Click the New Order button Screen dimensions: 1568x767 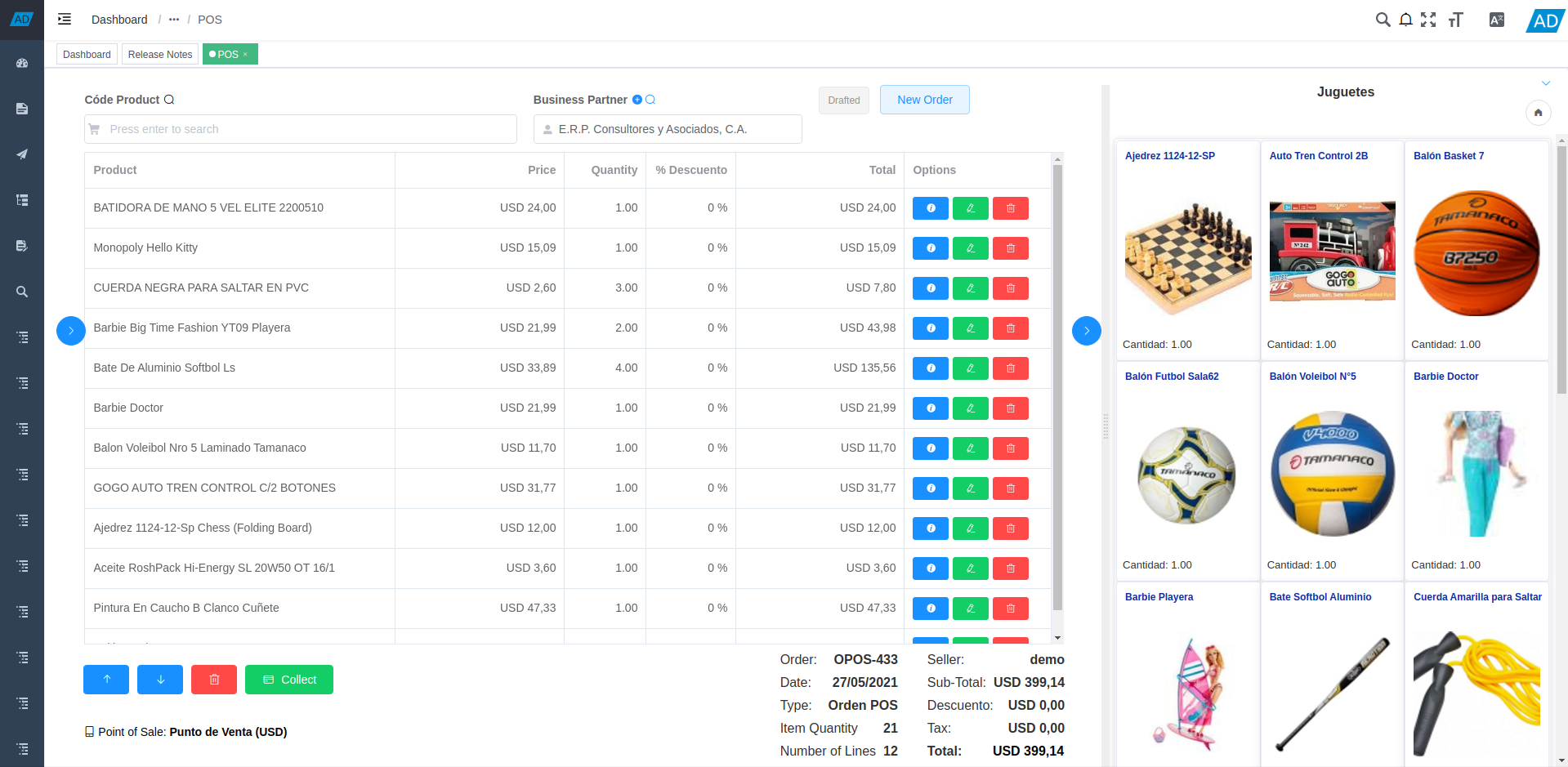tap(924, 100)
